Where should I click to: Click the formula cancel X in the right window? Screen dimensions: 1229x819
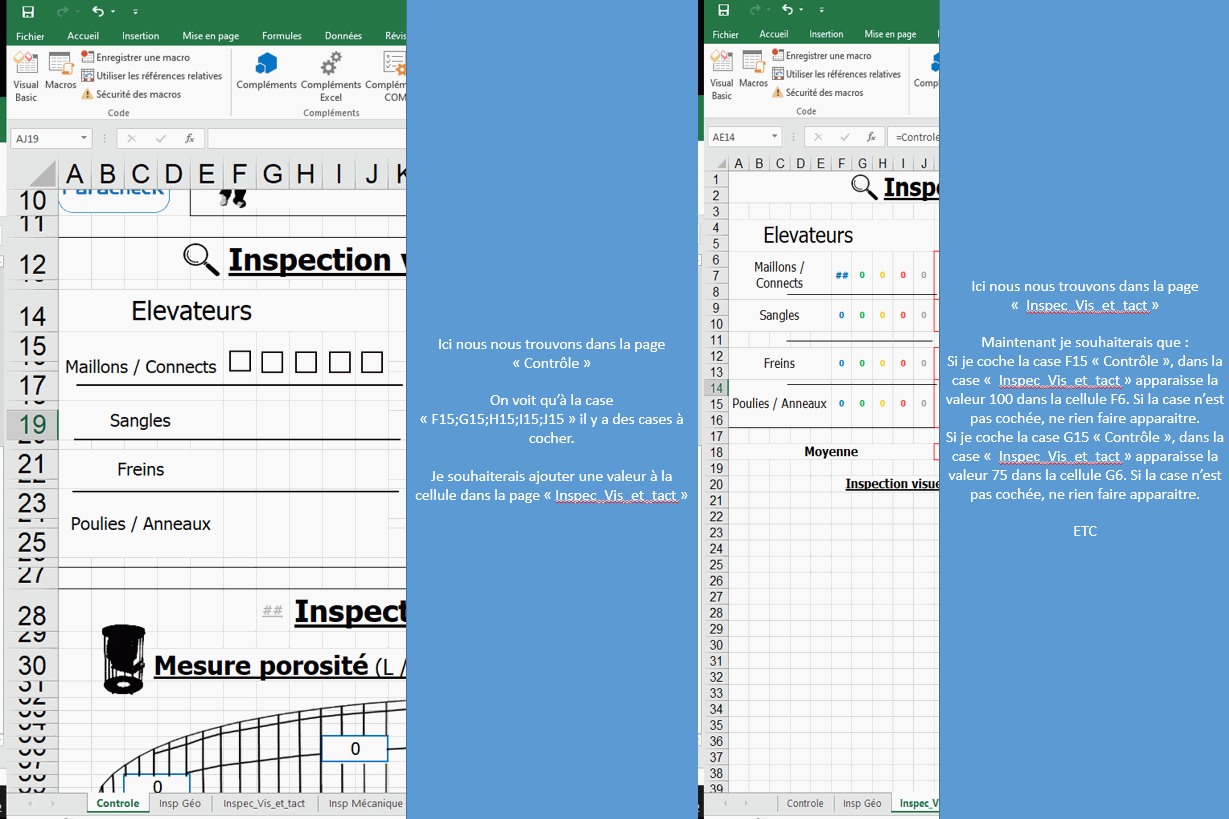point(817,137)
